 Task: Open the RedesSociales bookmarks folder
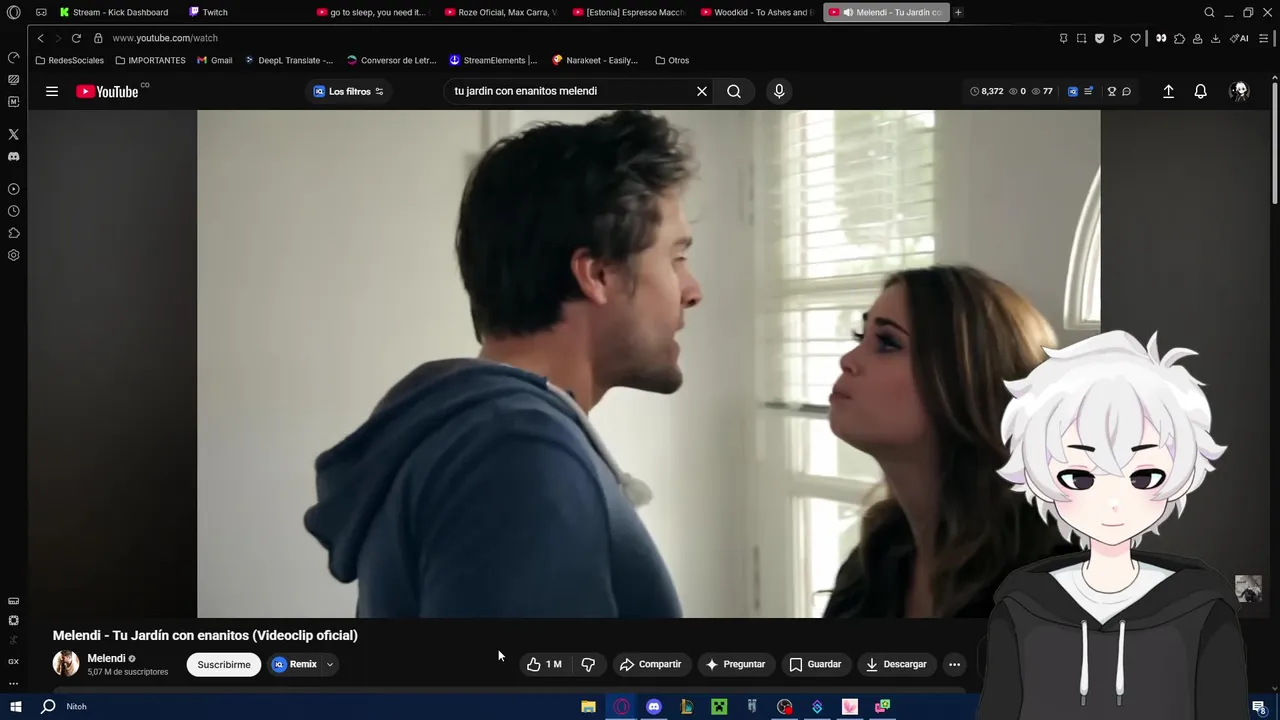coord(69,60)
